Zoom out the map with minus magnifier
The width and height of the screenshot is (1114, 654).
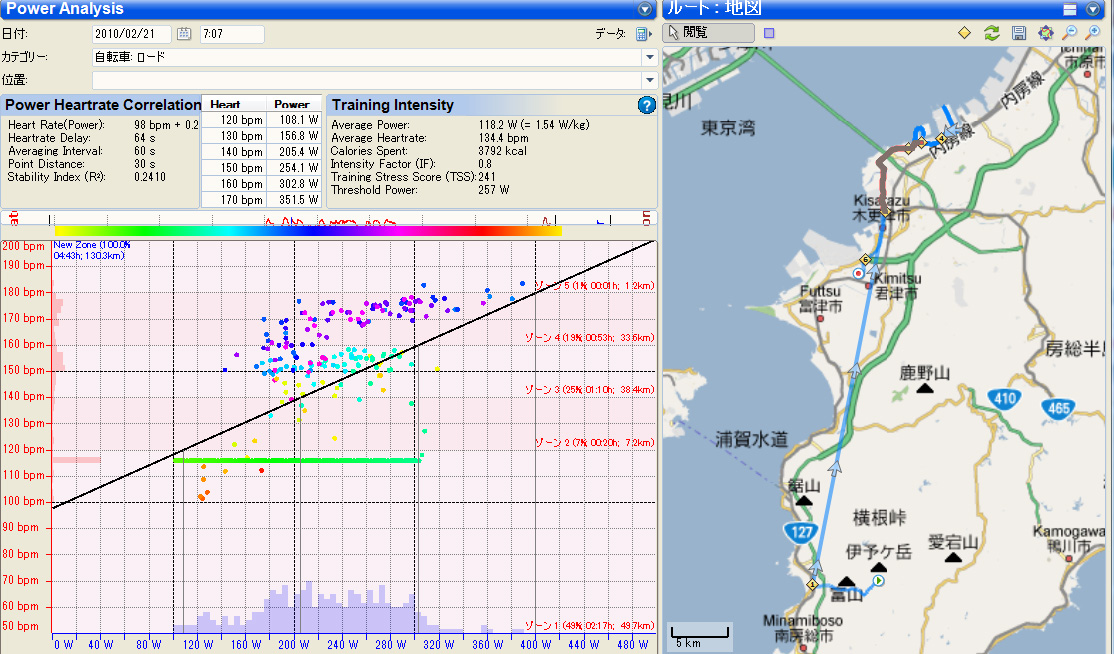click(1070, 33)
